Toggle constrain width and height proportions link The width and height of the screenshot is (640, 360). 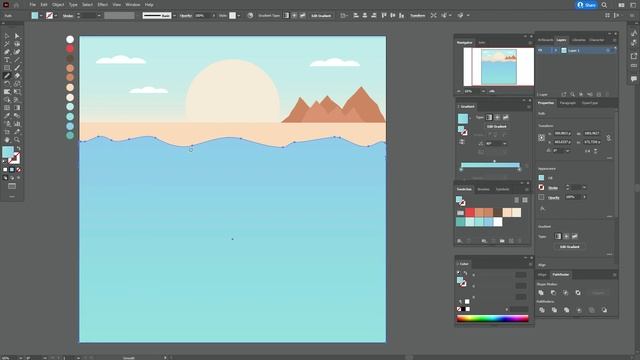pos(609,138)
